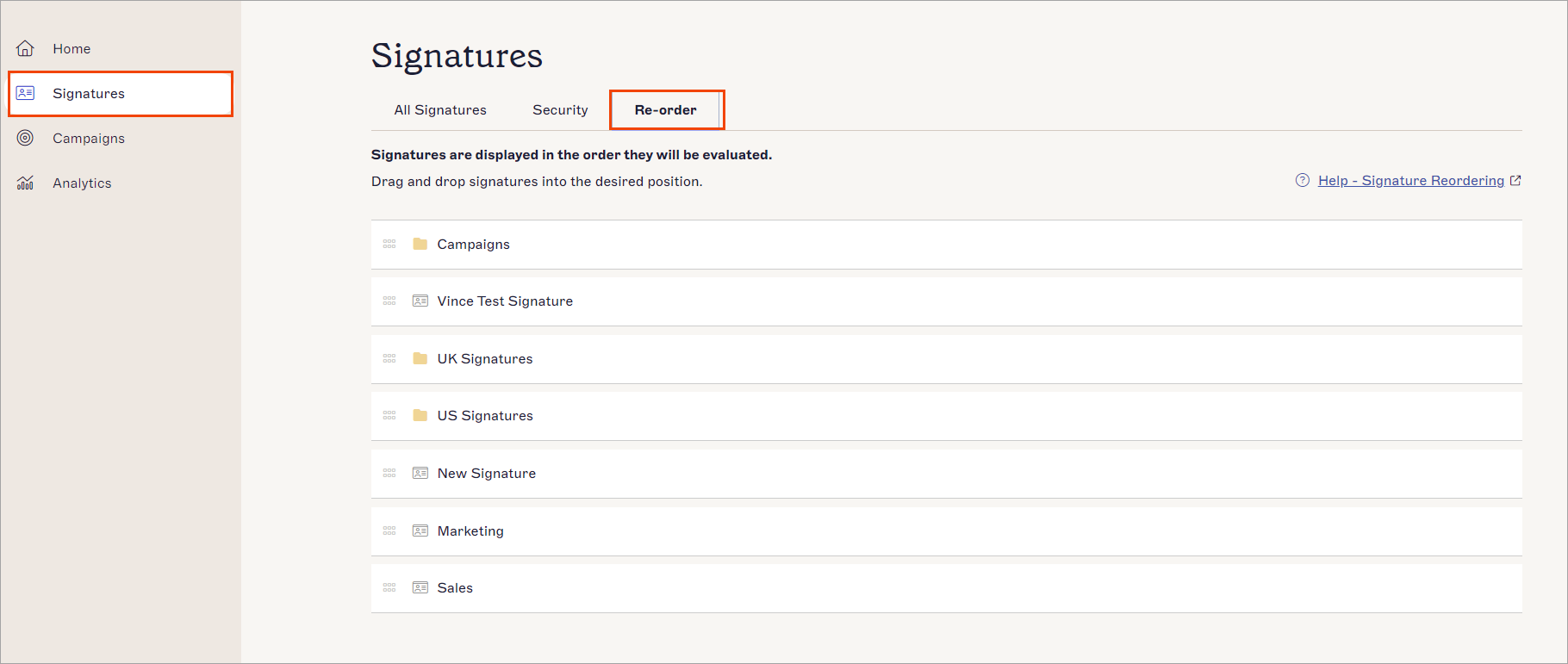Click the Campaigns folder icon in list
1568x664 pixels.
coord(420,244)
